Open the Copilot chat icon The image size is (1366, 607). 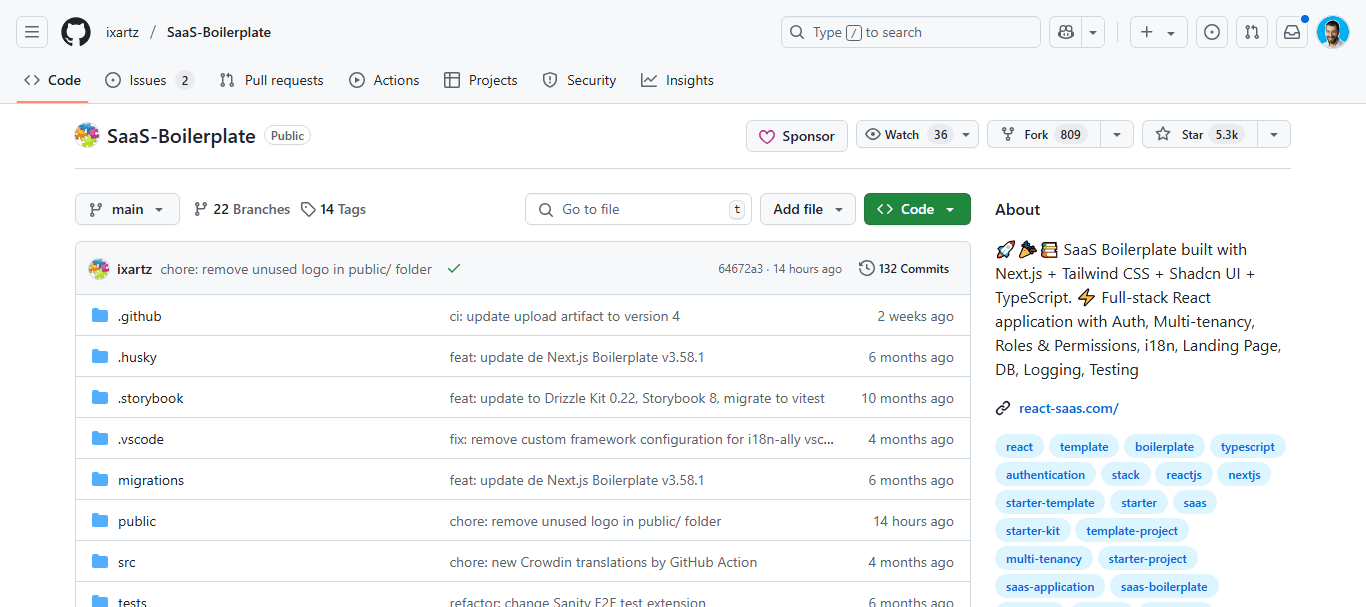pos(1066,32)
